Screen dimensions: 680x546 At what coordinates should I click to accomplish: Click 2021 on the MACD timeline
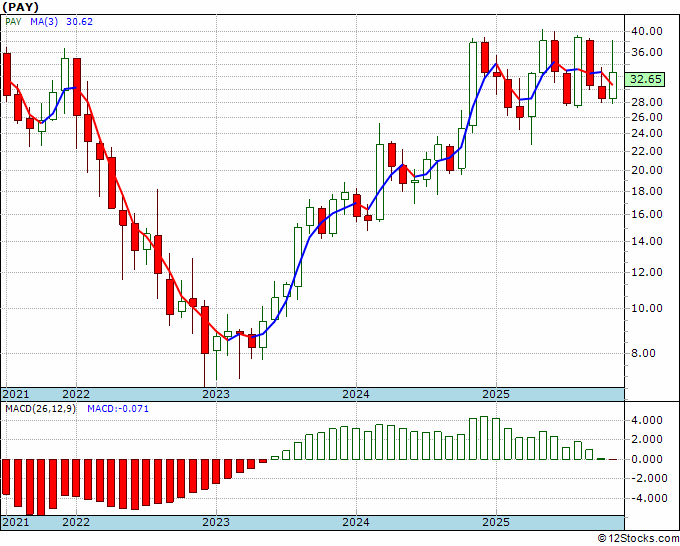tap(16, 522)
